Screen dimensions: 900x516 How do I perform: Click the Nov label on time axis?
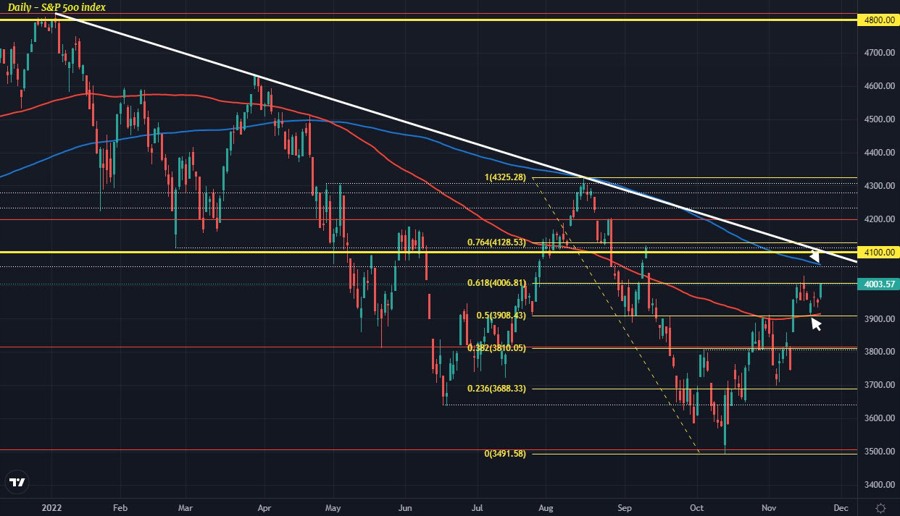769,508
